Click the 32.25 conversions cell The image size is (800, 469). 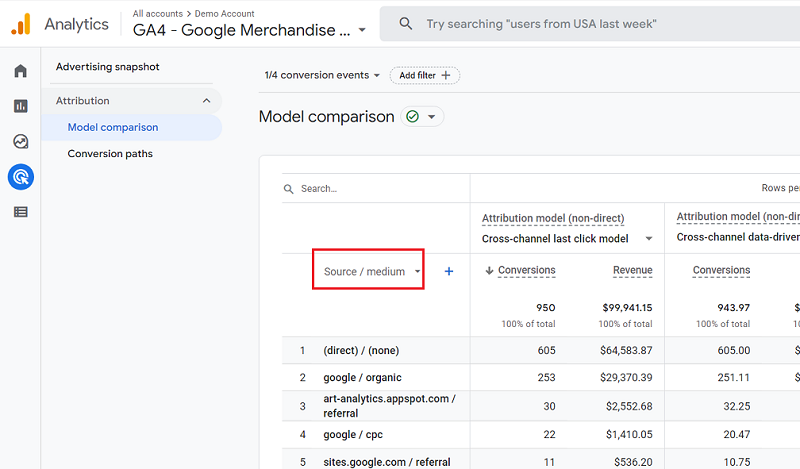(737, 406)
